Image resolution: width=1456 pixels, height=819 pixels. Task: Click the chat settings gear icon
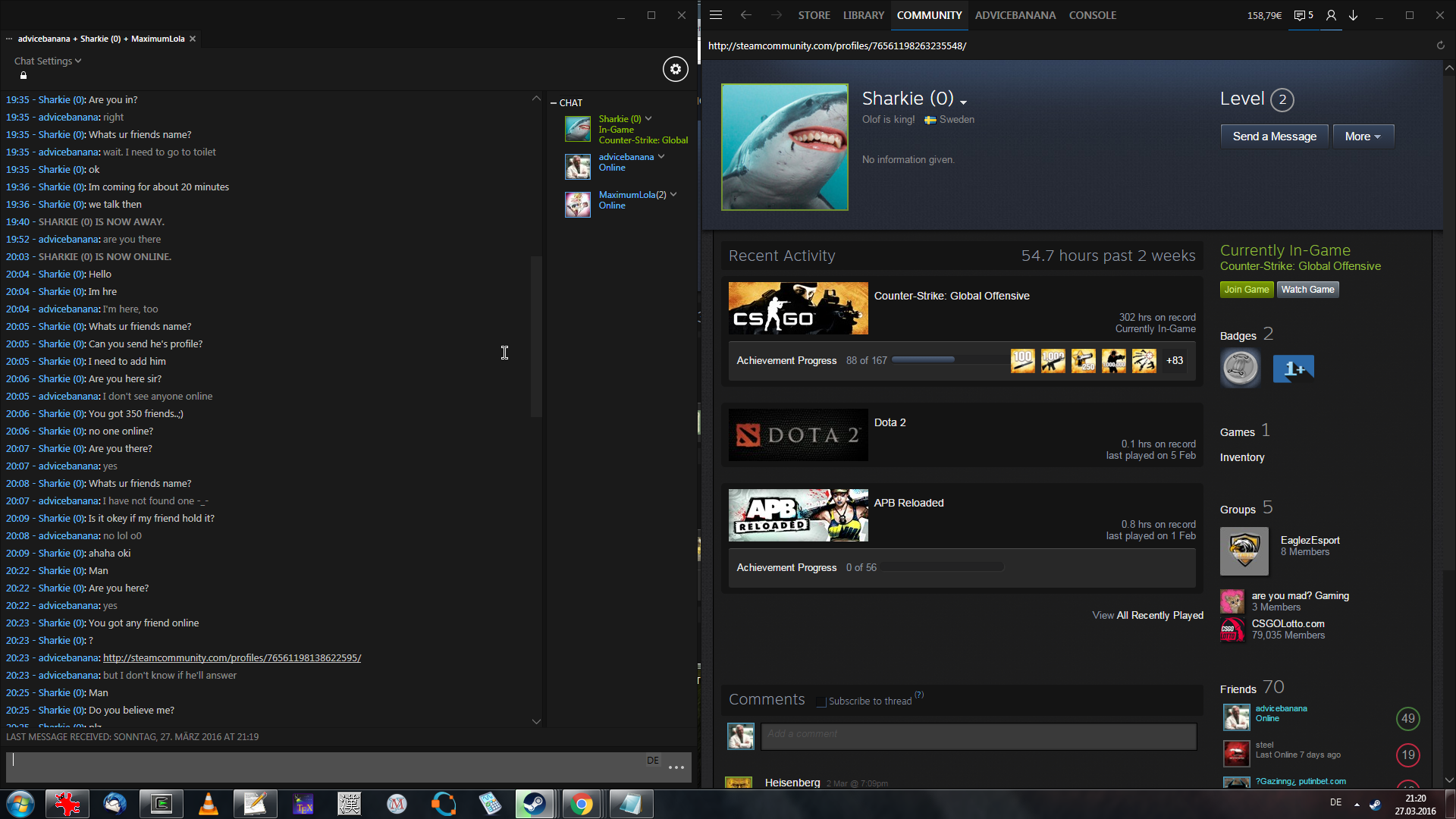coord(675,69)
